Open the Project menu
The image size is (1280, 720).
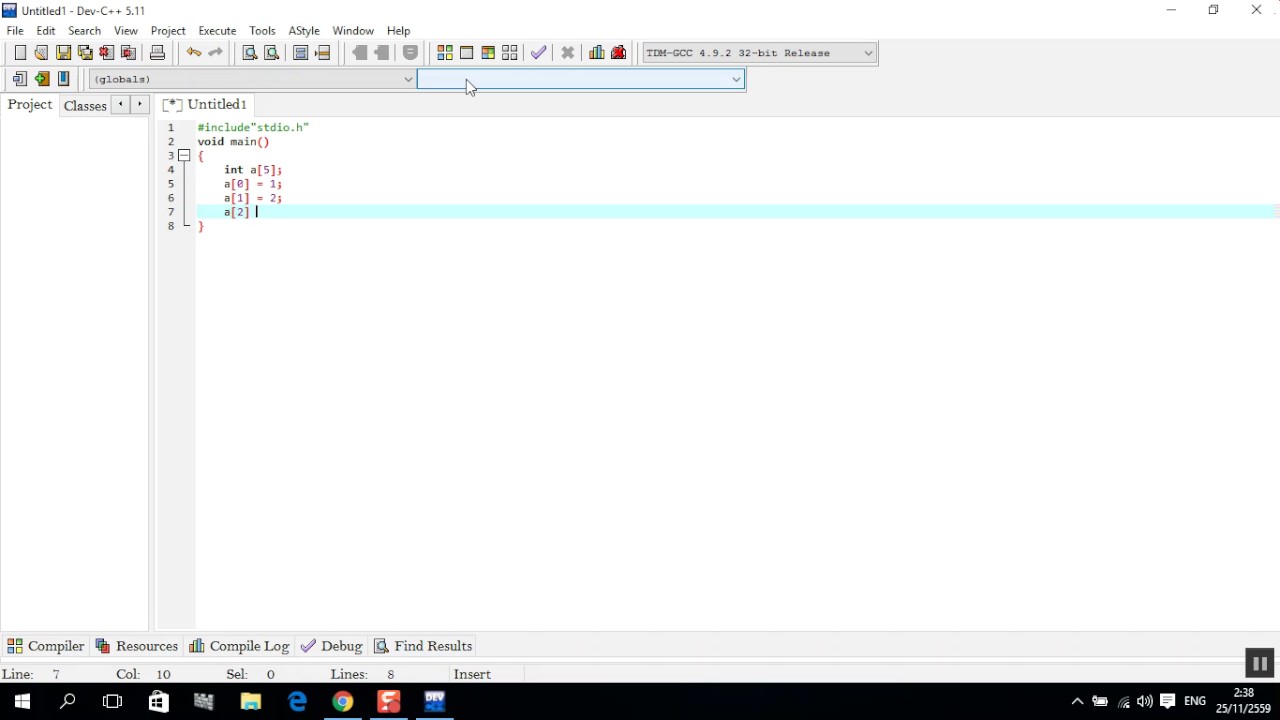pos(168,31)
